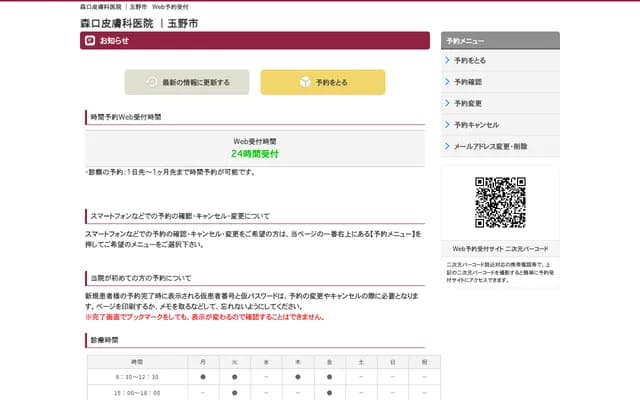Click the chevron beside メールアドレス変更・削除
Image resolution: width=640 pixels, height=400 pixels.
pos(447,146)
